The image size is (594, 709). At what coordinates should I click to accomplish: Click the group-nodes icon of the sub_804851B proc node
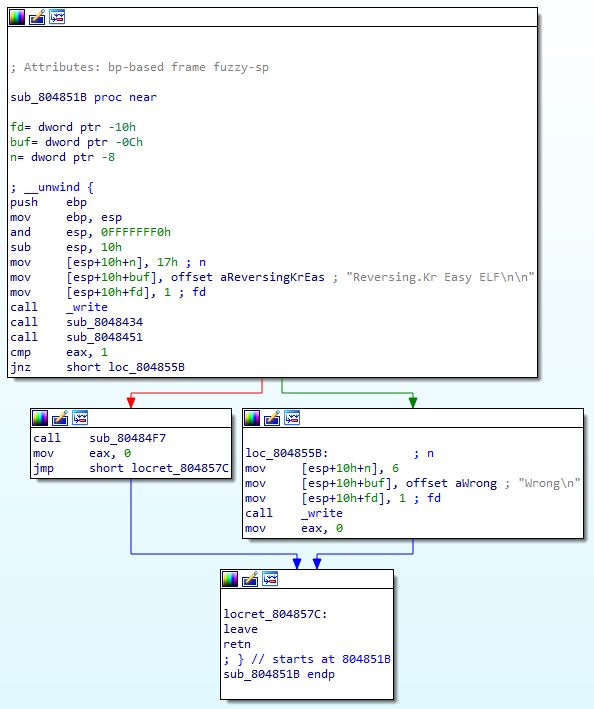coord(57,17)
